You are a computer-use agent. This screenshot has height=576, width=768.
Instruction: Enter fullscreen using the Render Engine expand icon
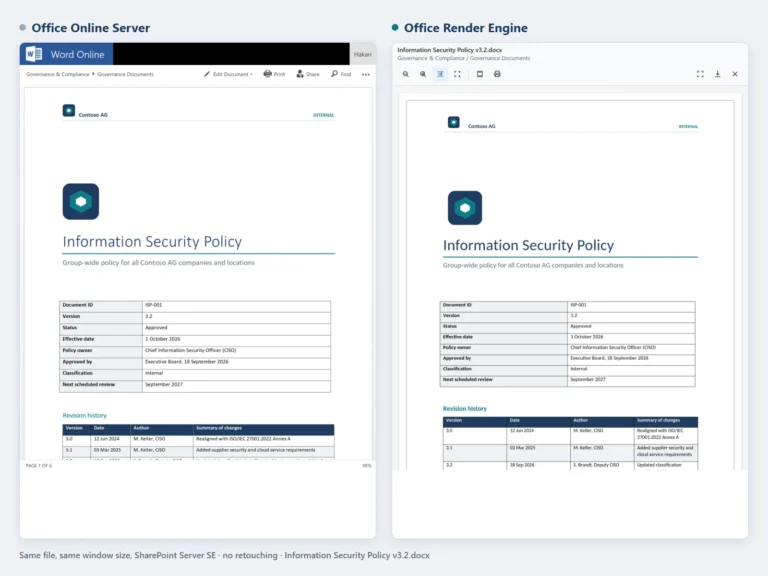coord(700,74)
